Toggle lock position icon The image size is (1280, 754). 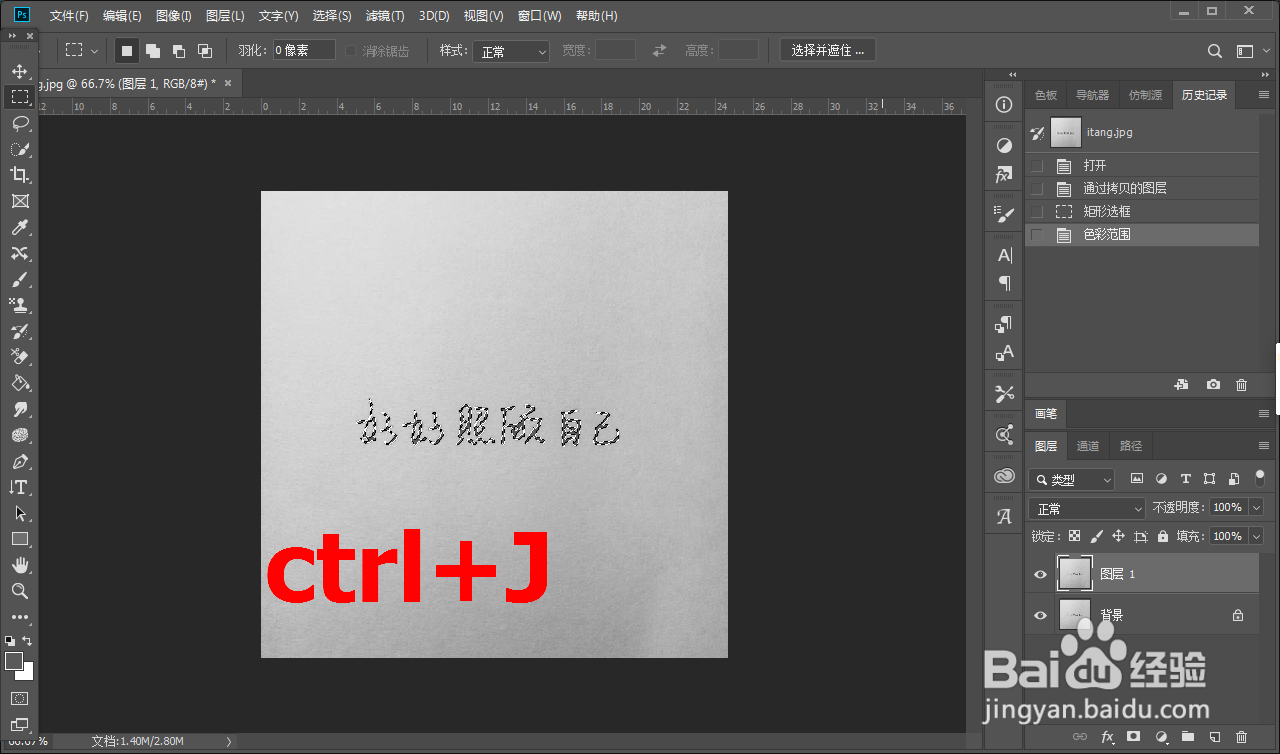coord(1118,536)
